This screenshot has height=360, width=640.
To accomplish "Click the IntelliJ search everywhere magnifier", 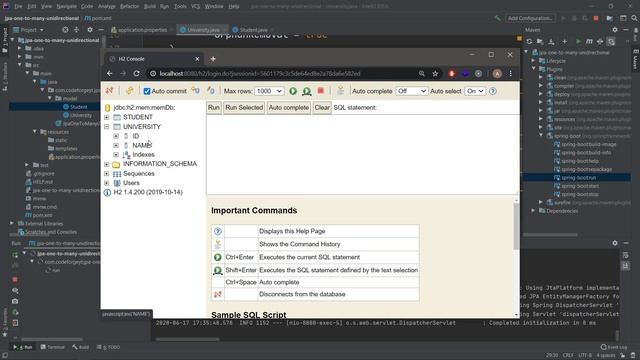I will click(x=635, y=18).
